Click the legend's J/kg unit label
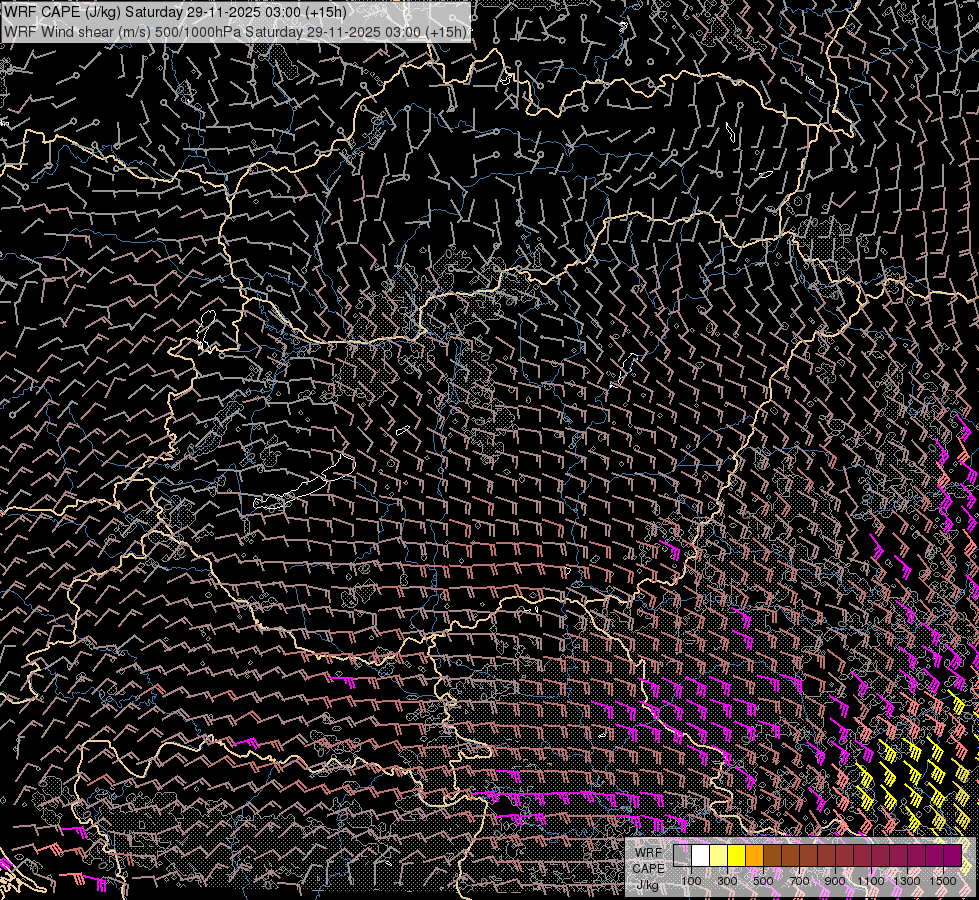 click(x=648, y=885)
